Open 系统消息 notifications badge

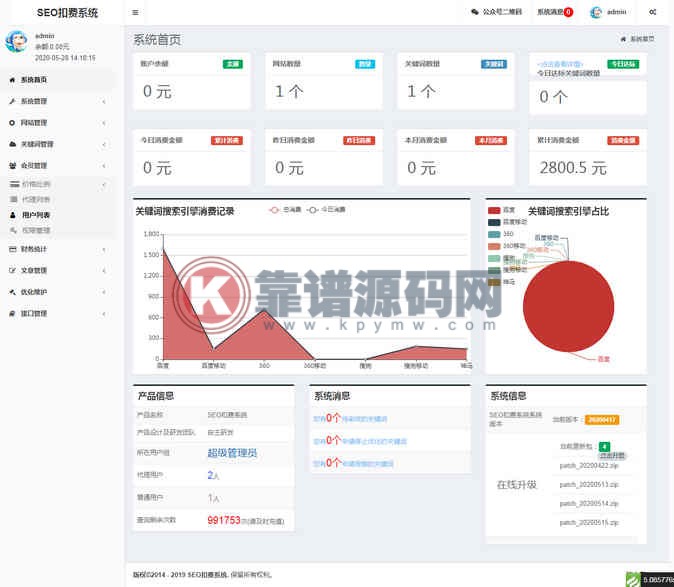coord(568,12)
